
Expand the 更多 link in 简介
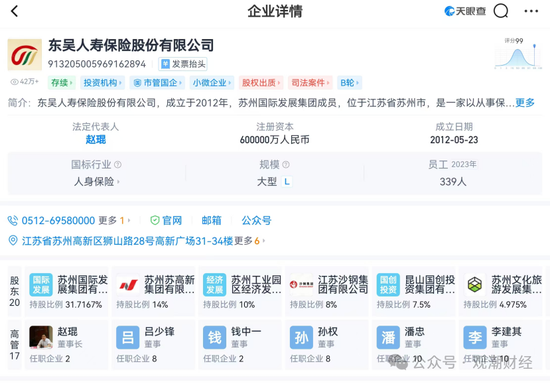[525, 103]
